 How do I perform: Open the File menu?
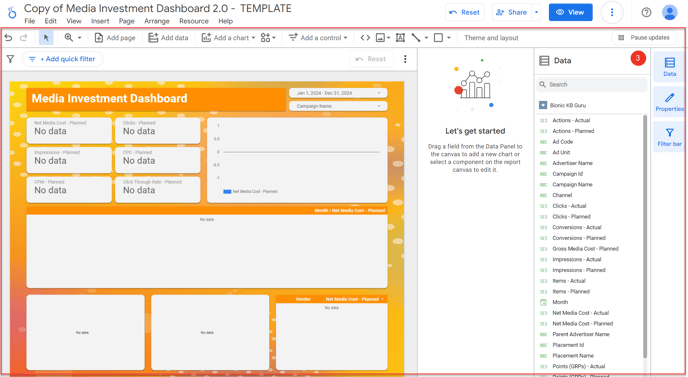(x=30, y=21)
